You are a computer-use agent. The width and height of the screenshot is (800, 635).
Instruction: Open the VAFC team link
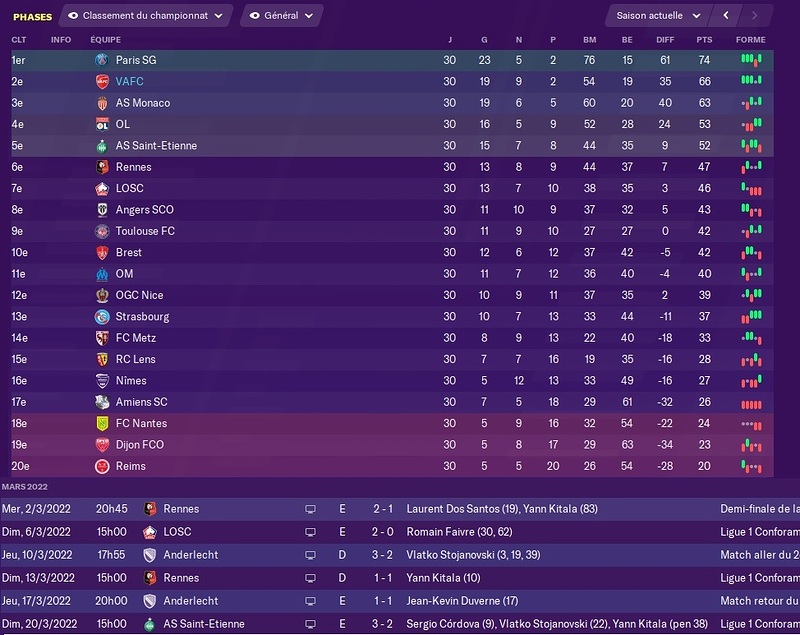(130, 82)
